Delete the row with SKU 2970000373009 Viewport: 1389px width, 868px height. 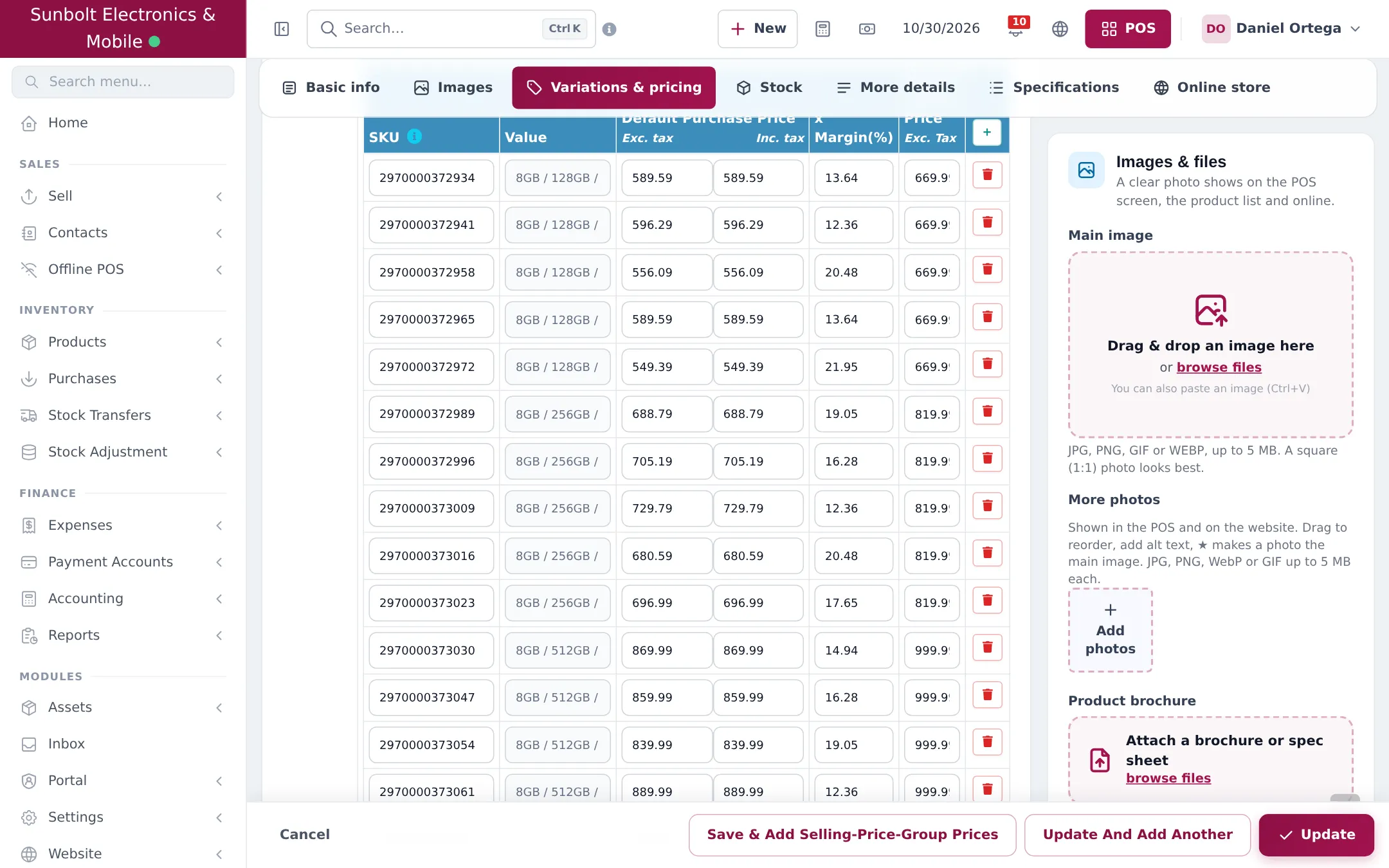tap(987, 506)
